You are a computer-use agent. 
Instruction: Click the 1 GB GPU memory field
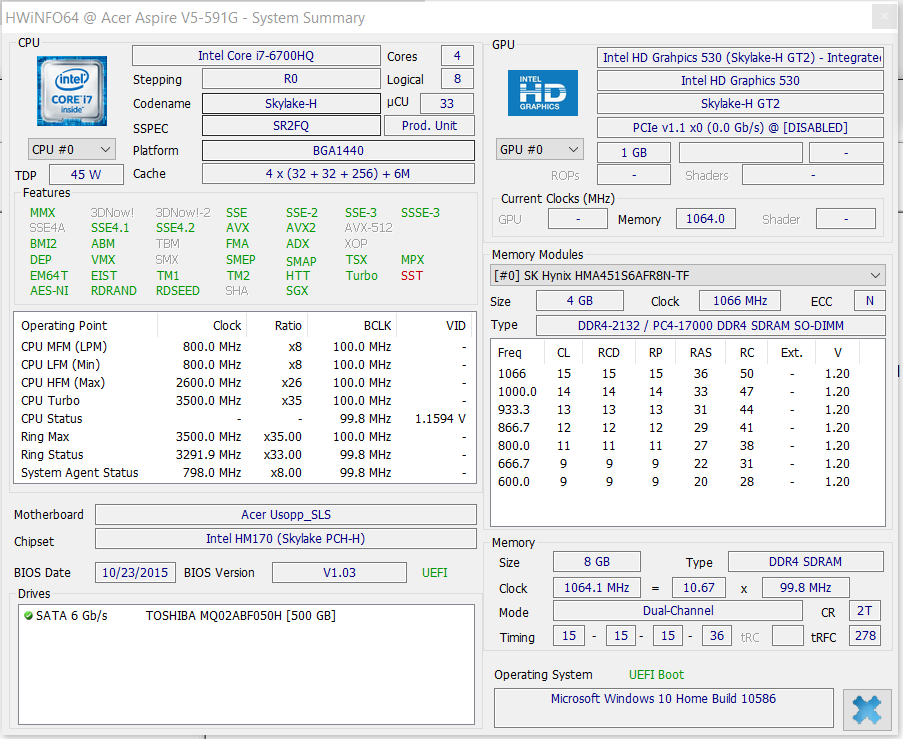tap(633, 153)
